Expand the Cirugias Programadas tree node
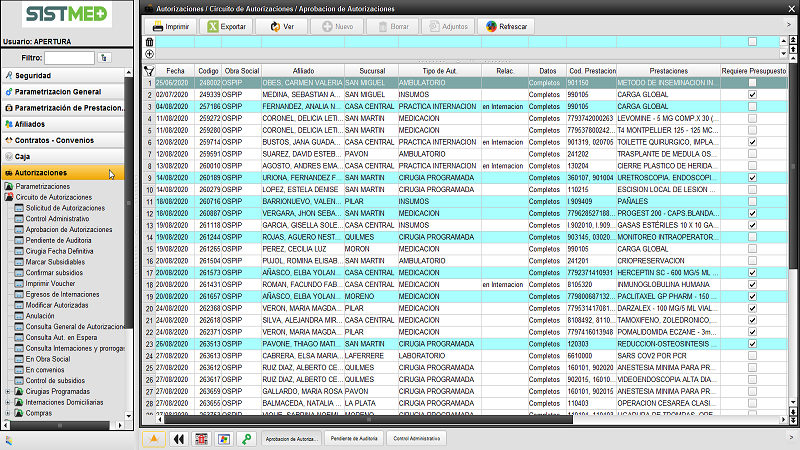This screenshot has width=800, height=450. [x=8, y=392]
